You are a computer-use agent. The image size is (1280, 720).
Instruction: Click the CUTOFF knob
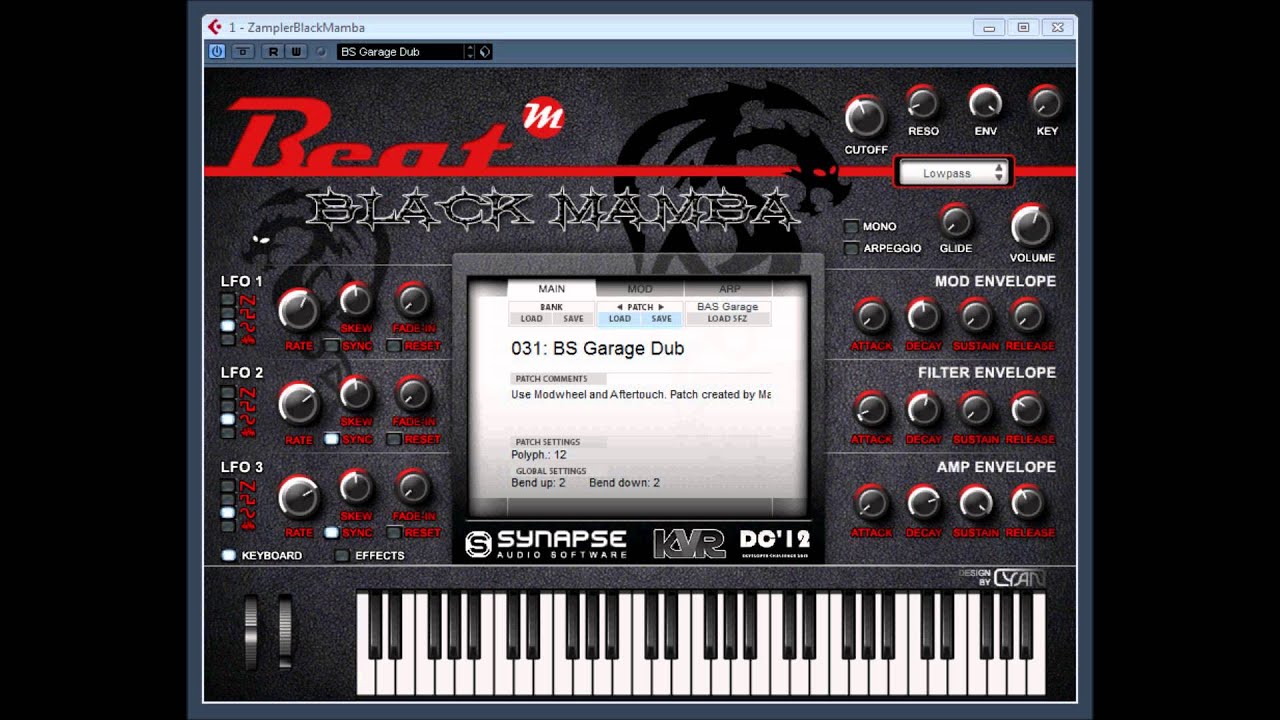click(865, 117)
